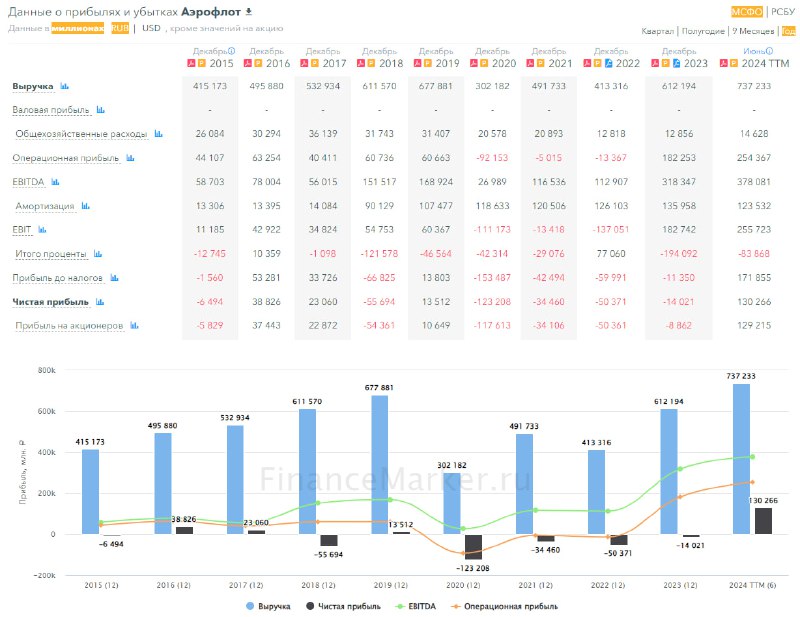
Task: Switch period to 9 Месяцев
Action: click(753, 31)
